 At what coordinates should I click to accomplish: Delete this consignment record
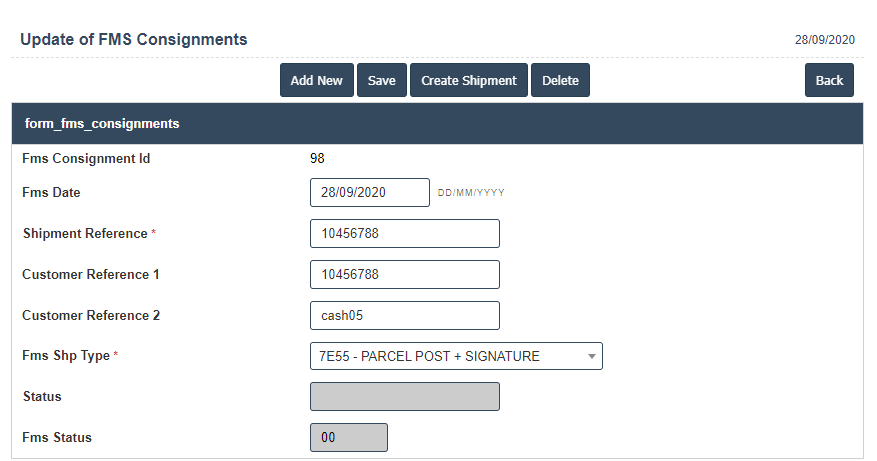pyautogui.click(x=560, y=81)
